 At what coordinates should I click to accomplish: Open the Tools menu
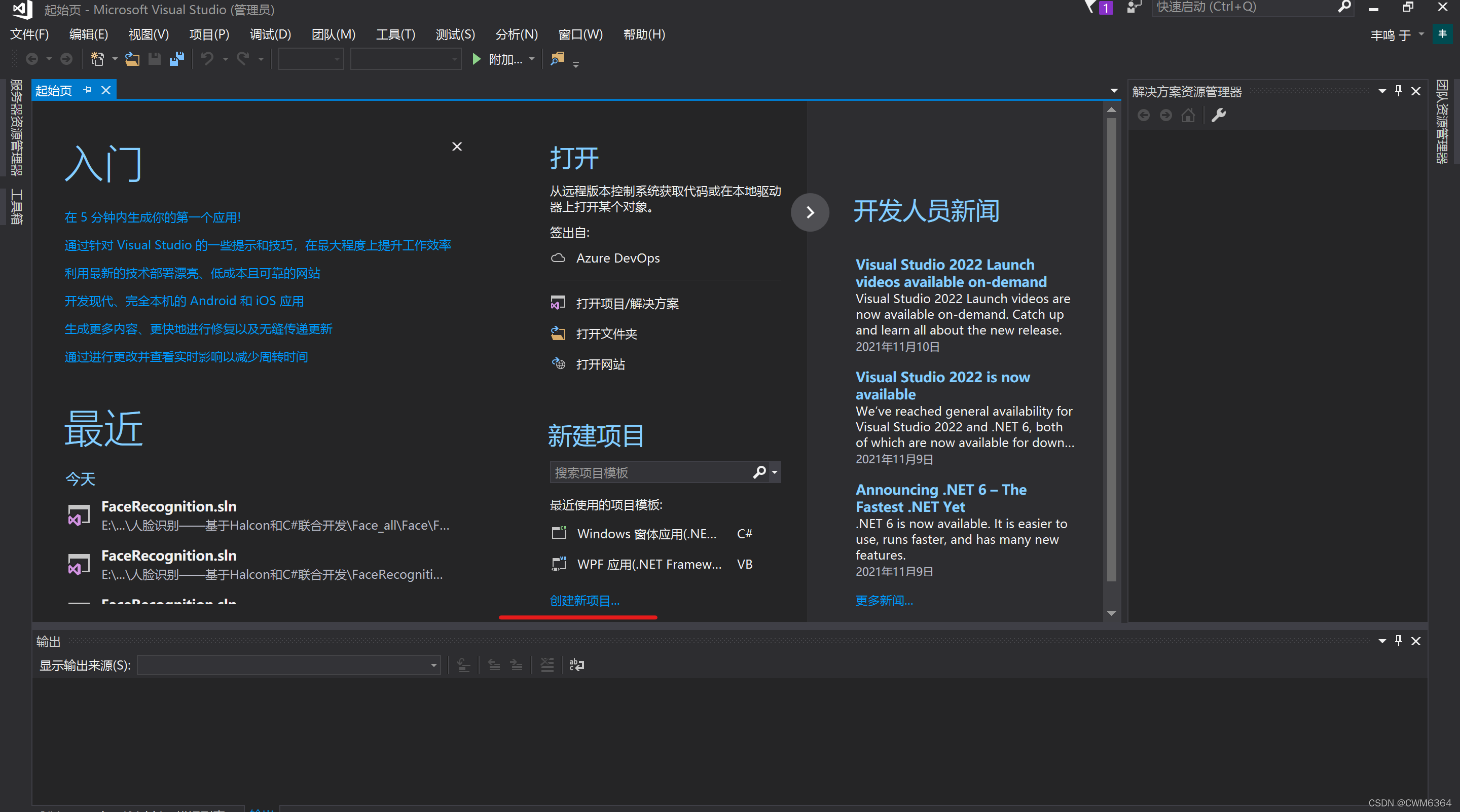click(x=395, y=34)
